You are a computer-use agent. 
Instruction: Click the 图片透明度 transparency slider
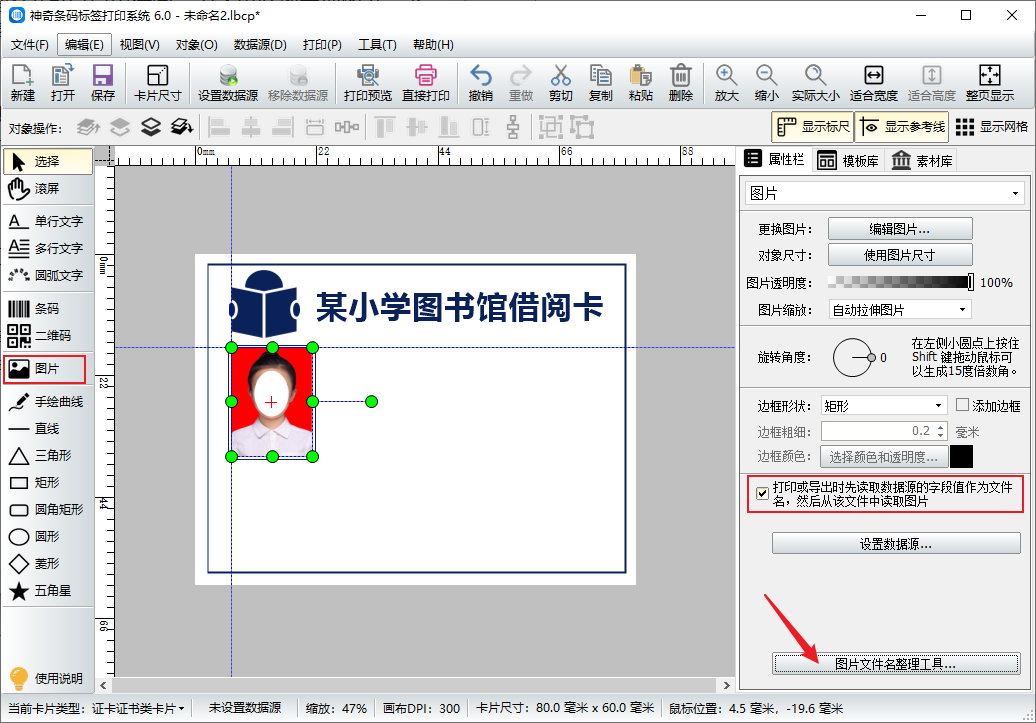tap(901, 283)
